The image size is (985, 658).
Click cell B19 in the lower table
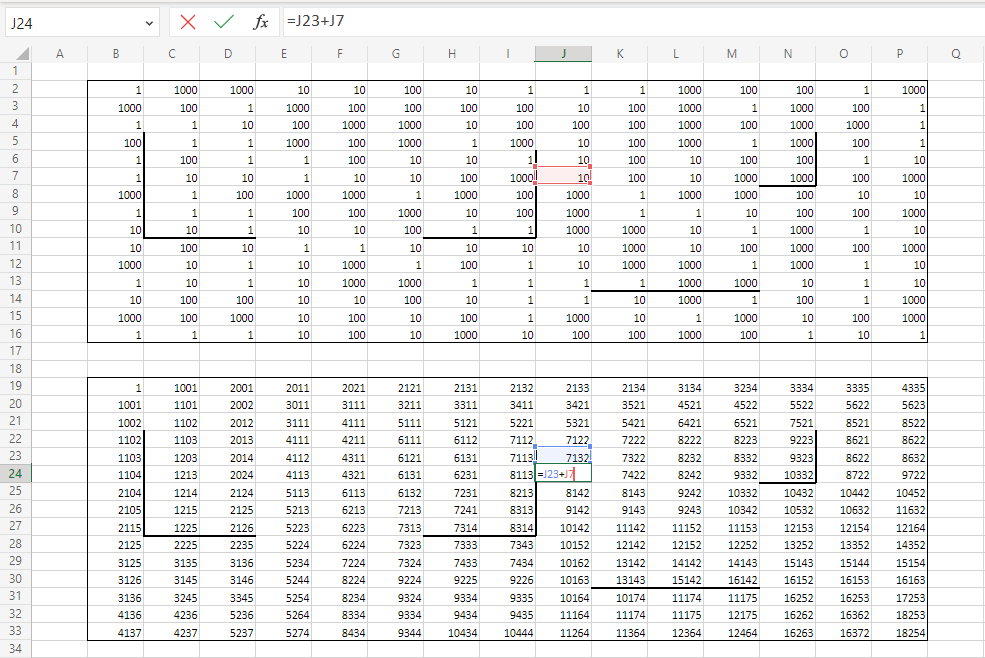click(115, 387)
